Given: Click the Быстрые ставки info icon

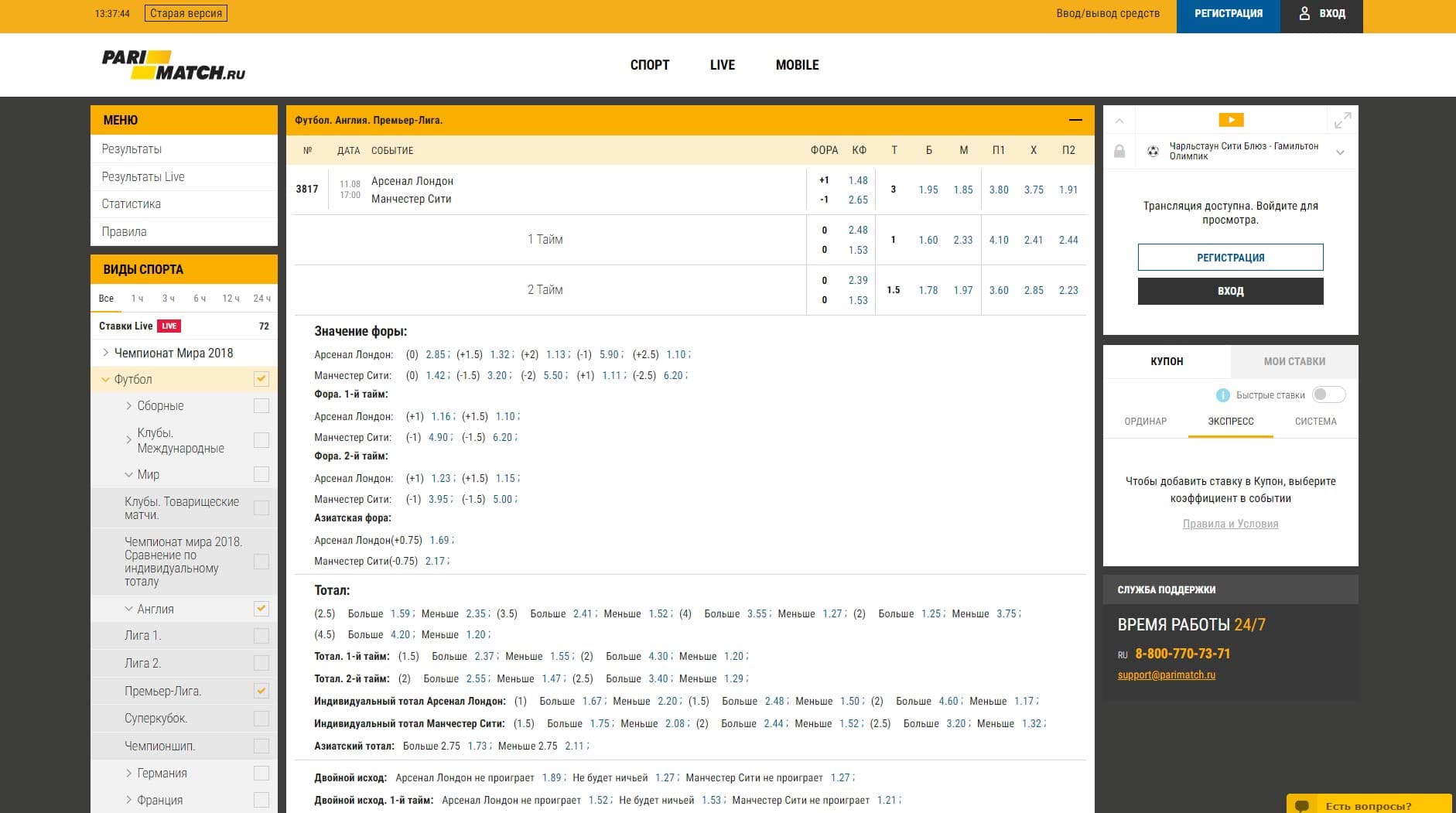Looking at the screenshot, I should [1222, 395].
